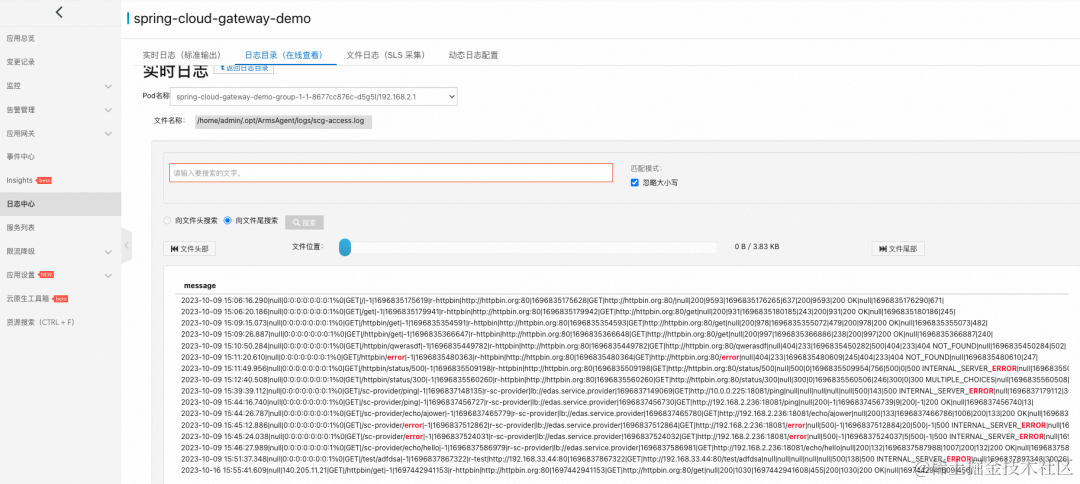This screenshot has width=1080, height=484.
Task: Open 变更记录 in sidebar
Action: point(21,62)
